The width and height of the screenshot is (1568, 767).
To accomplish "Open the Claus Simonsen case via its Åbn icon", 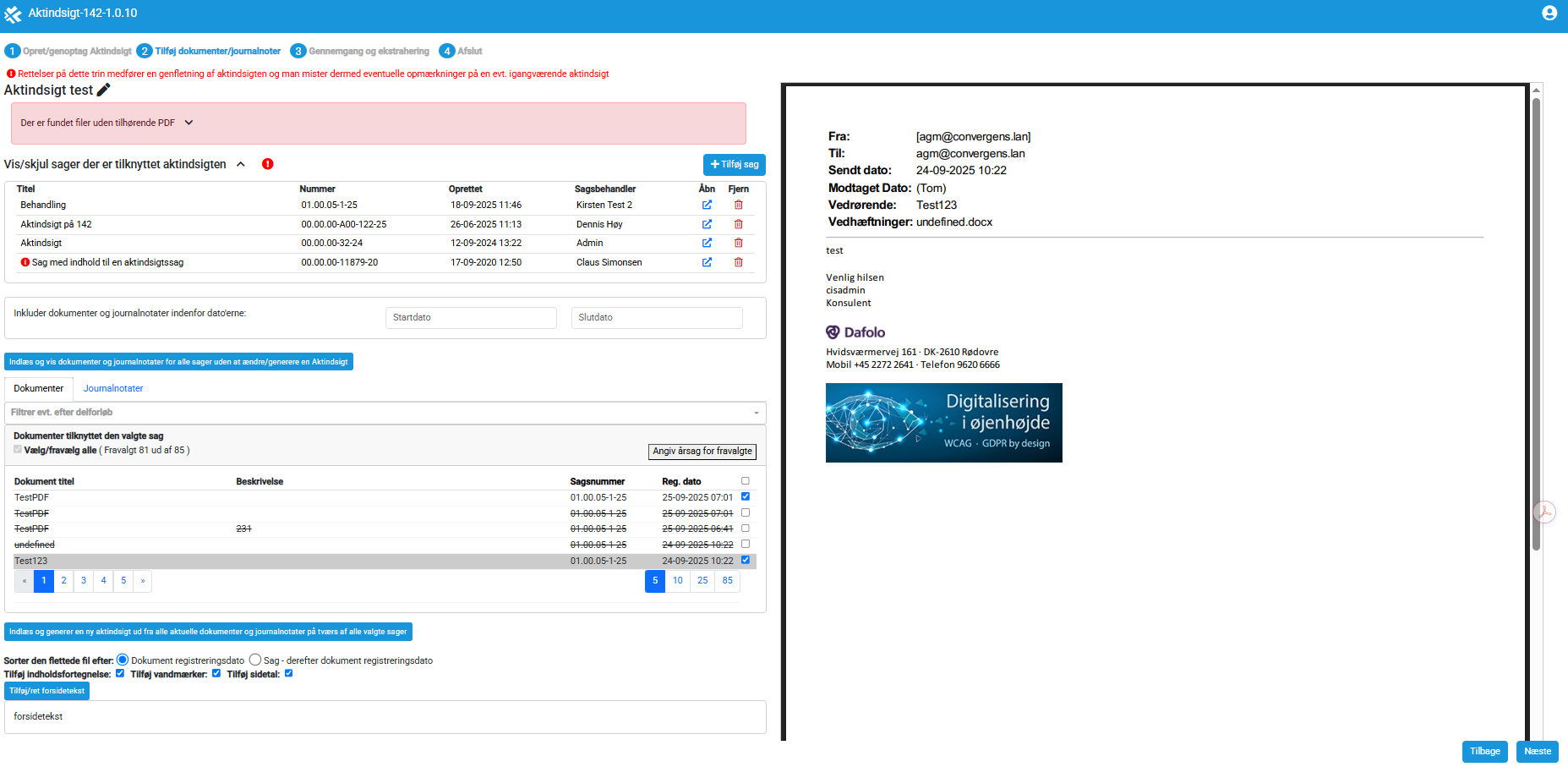I will pos(707,262).
